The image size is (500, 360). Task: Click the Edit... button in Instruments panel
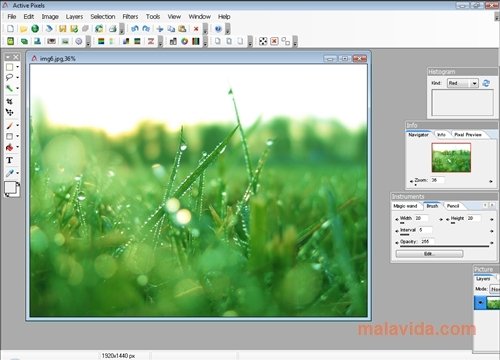point(429,254)
